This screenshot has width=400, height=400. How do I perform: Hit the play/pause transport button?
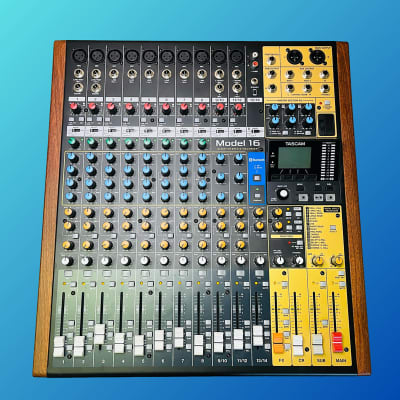click(319, 197)
